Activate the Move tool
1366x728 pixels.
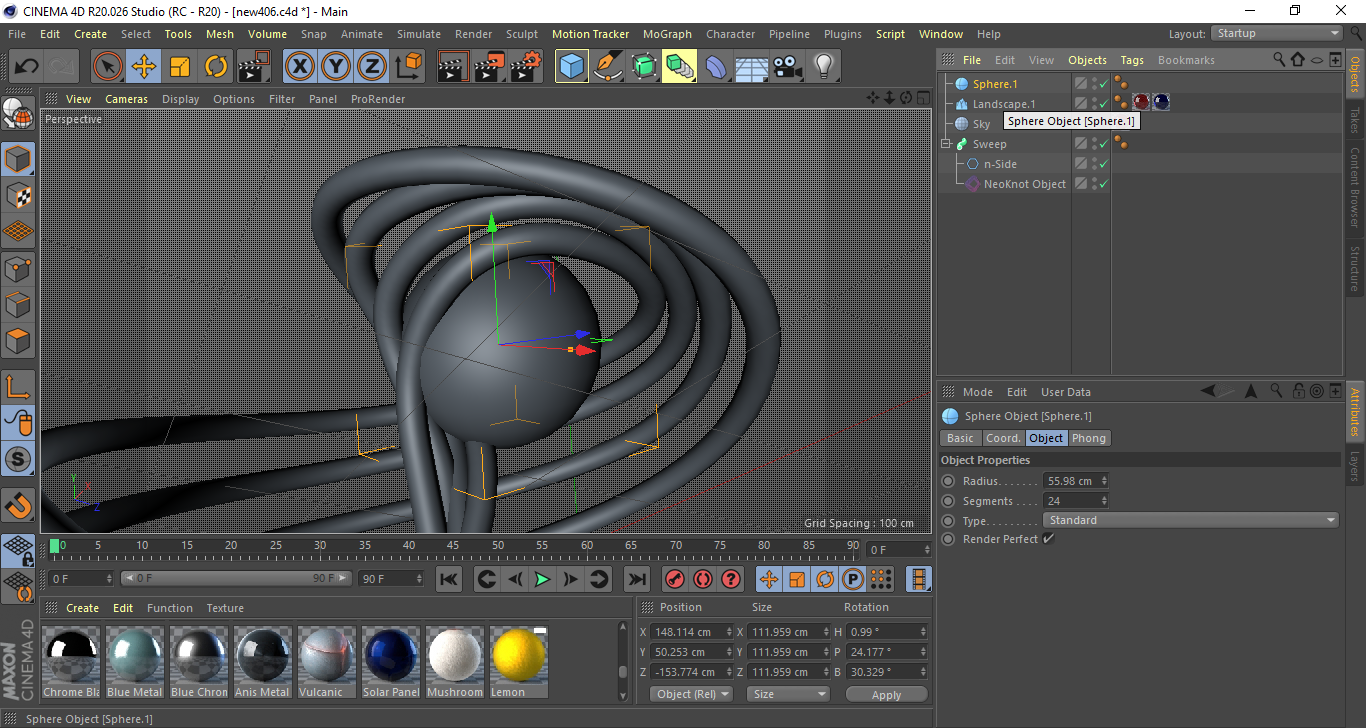tap(144, 67)
